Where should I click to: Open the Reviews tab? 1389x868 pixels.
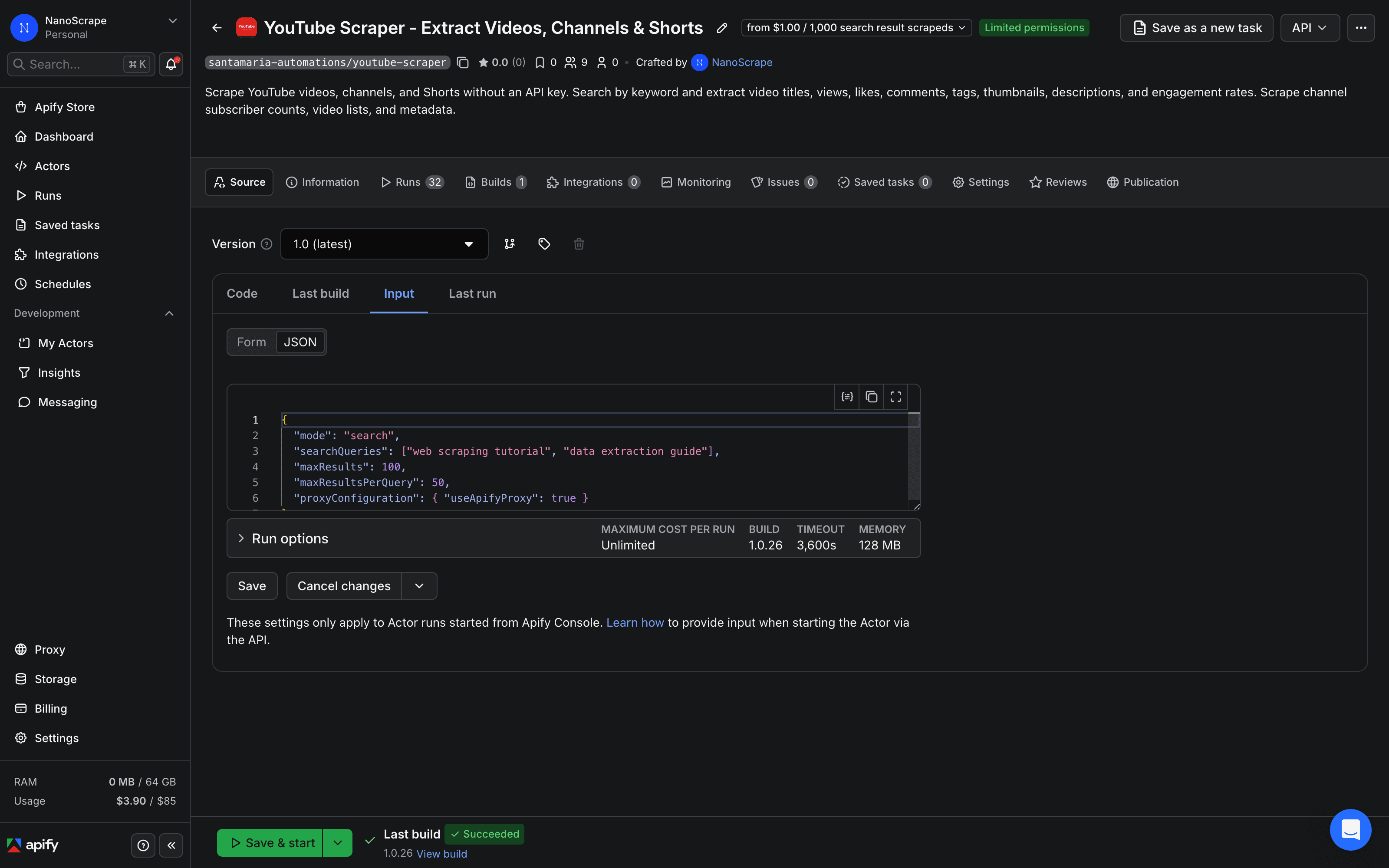tap(1058, 182)
